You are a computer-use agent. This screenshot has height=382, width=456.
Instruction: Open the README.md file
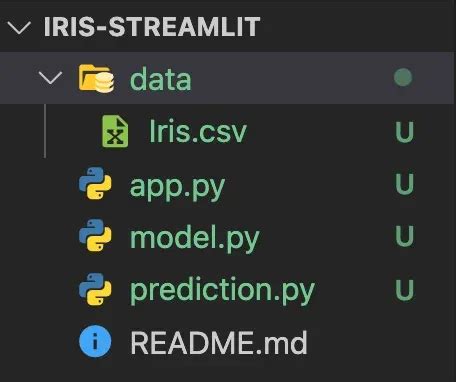(x=219, y=342)
